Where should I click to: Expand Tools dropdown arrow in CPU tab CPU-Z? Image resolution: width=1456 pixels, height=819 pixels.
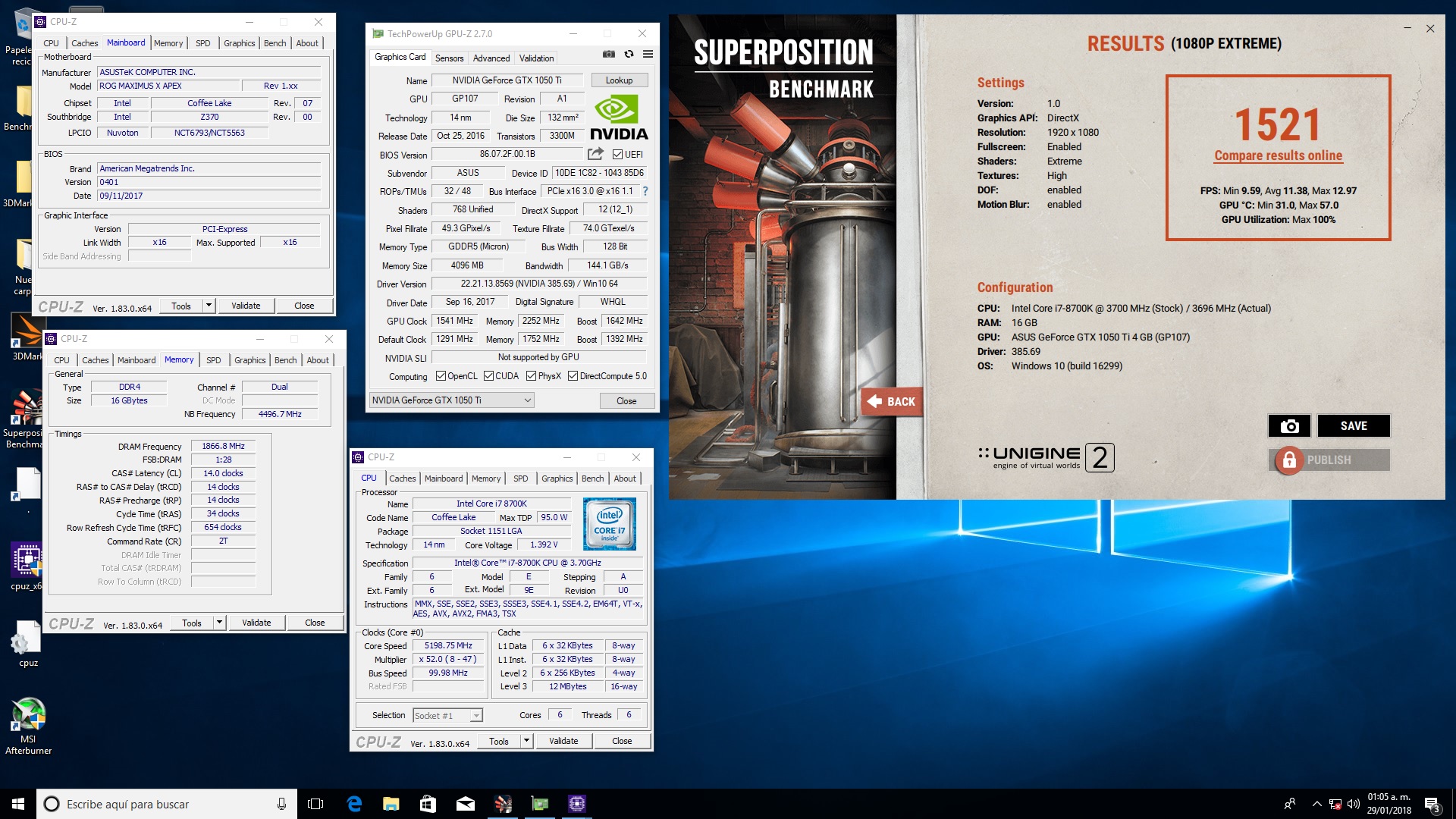point(526,741)
